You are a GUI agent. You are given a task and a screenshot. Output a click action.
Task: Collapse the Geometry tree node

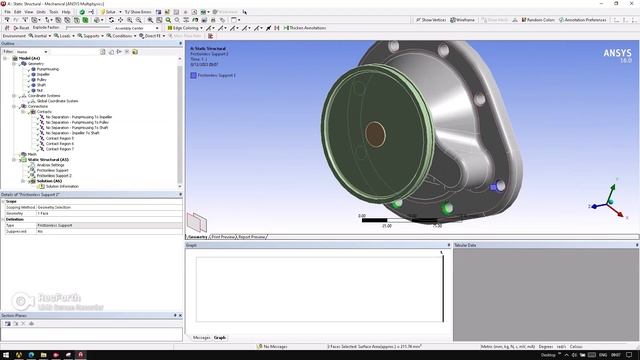[x=14, y=64]
